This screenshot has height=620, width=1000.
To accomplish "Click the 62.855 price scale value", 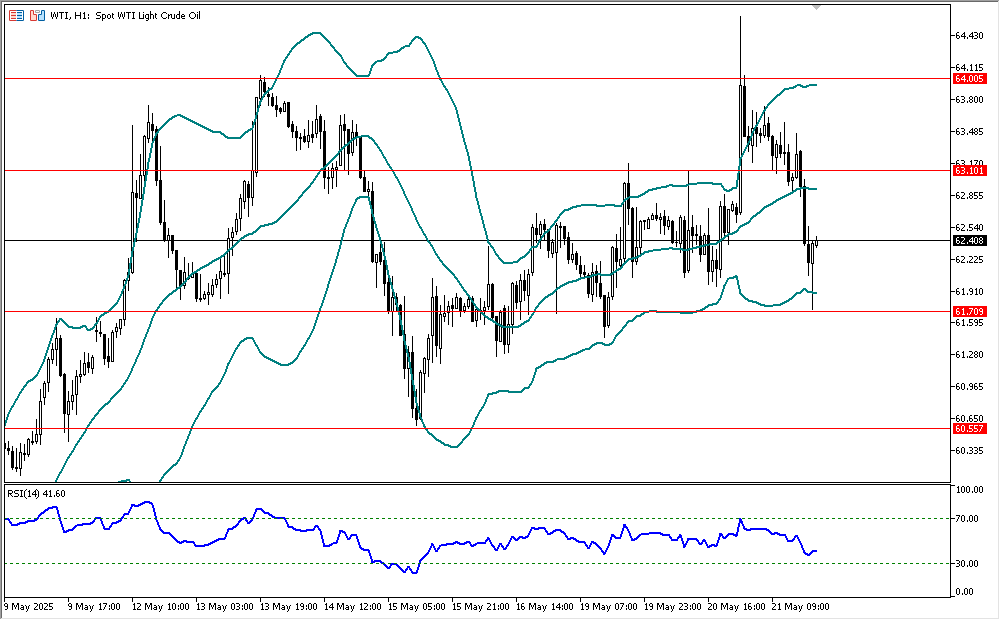I will (969, 195).
